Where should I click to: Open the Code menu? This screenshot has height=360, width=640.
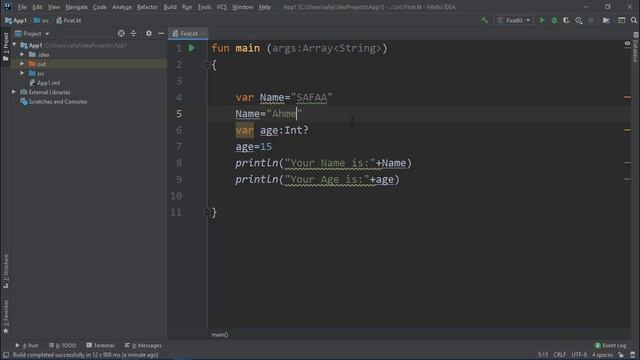click(x=100, y=7)
